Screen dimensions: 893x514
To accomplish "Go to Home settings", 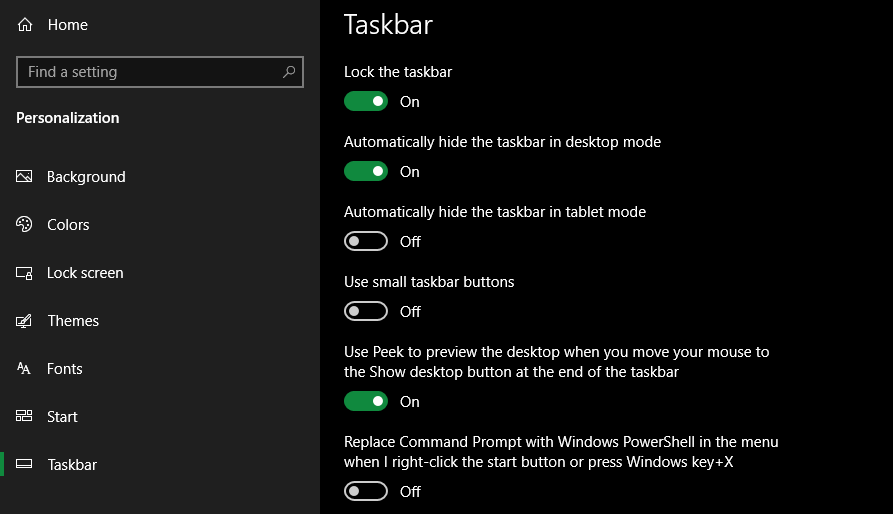I will point(67,25).
